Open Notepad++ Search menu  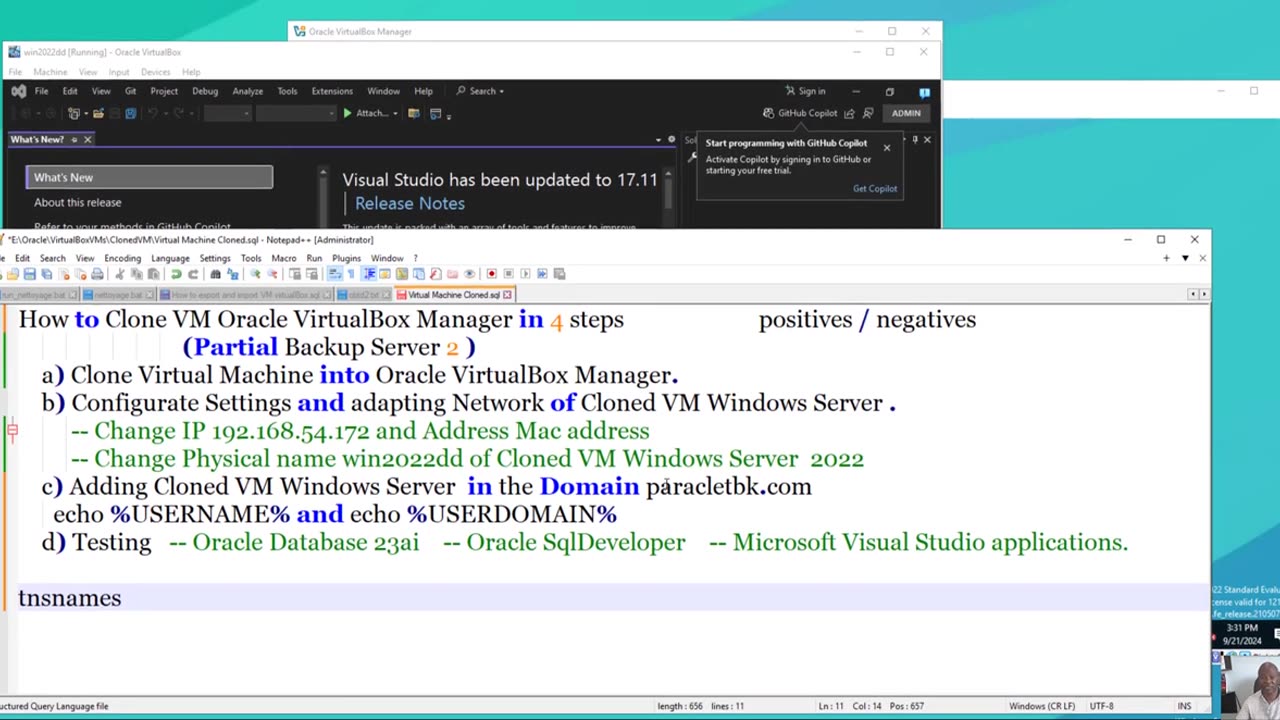52,258
